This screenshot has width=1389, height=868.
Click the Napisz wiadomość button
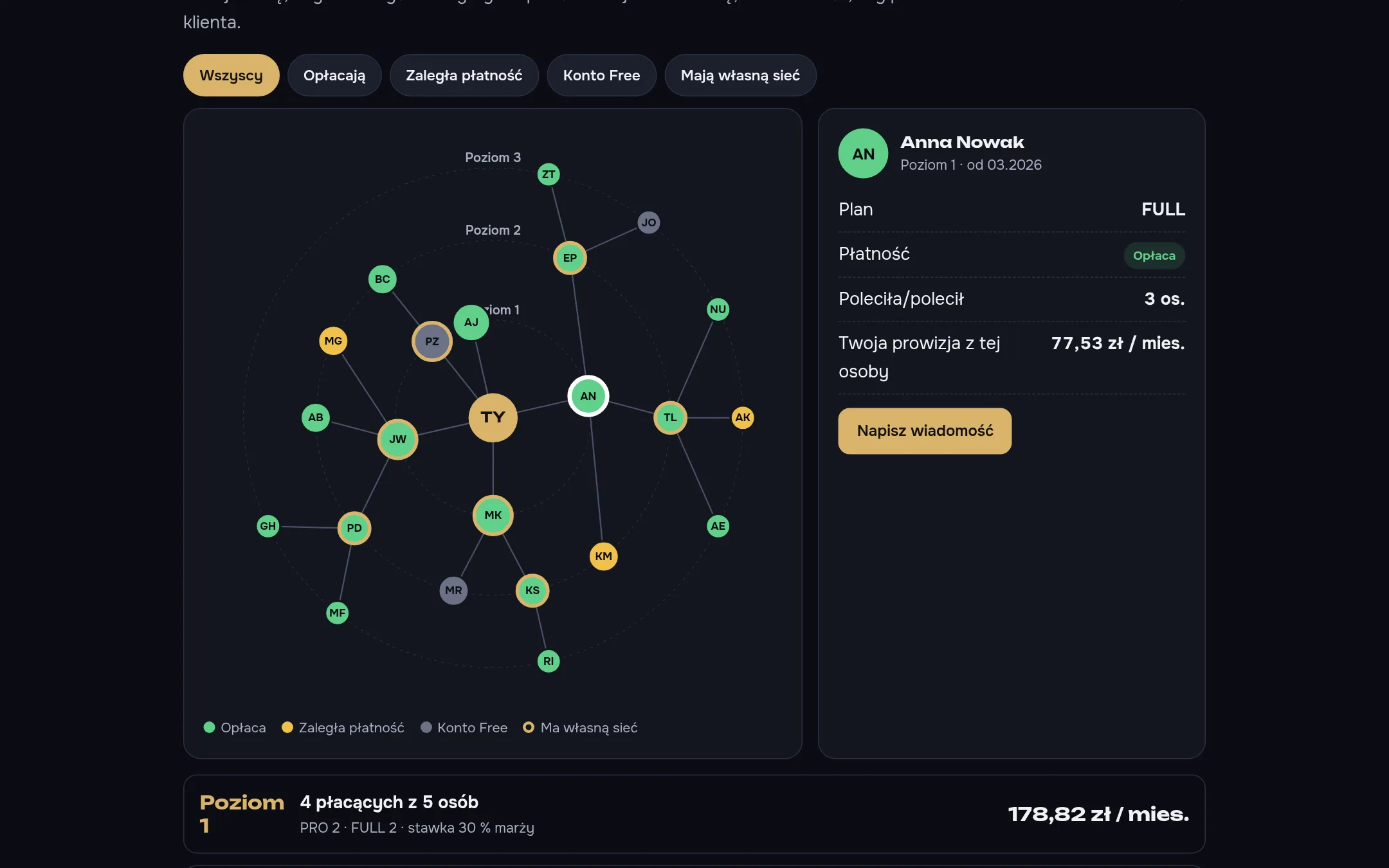[924, 431]
